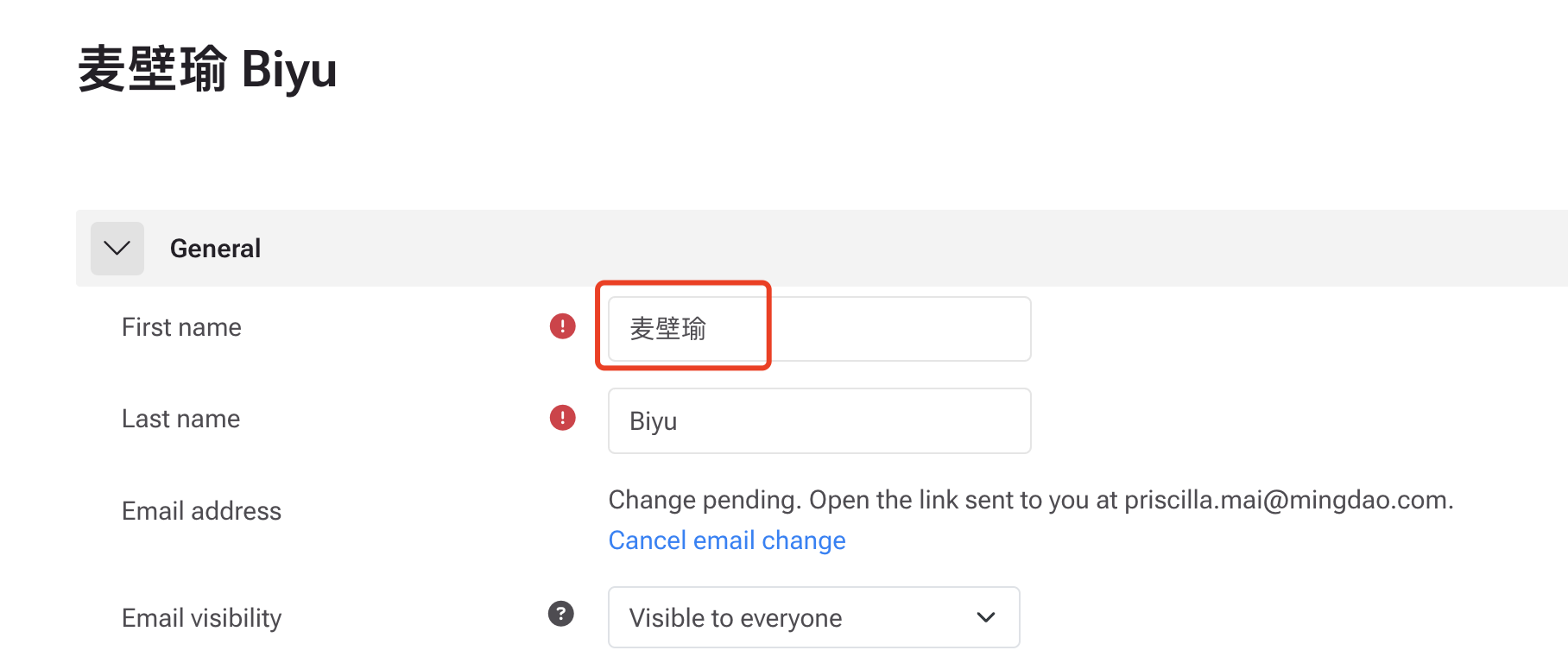Click the empty area of the General header bar

[x=907, y=249]
